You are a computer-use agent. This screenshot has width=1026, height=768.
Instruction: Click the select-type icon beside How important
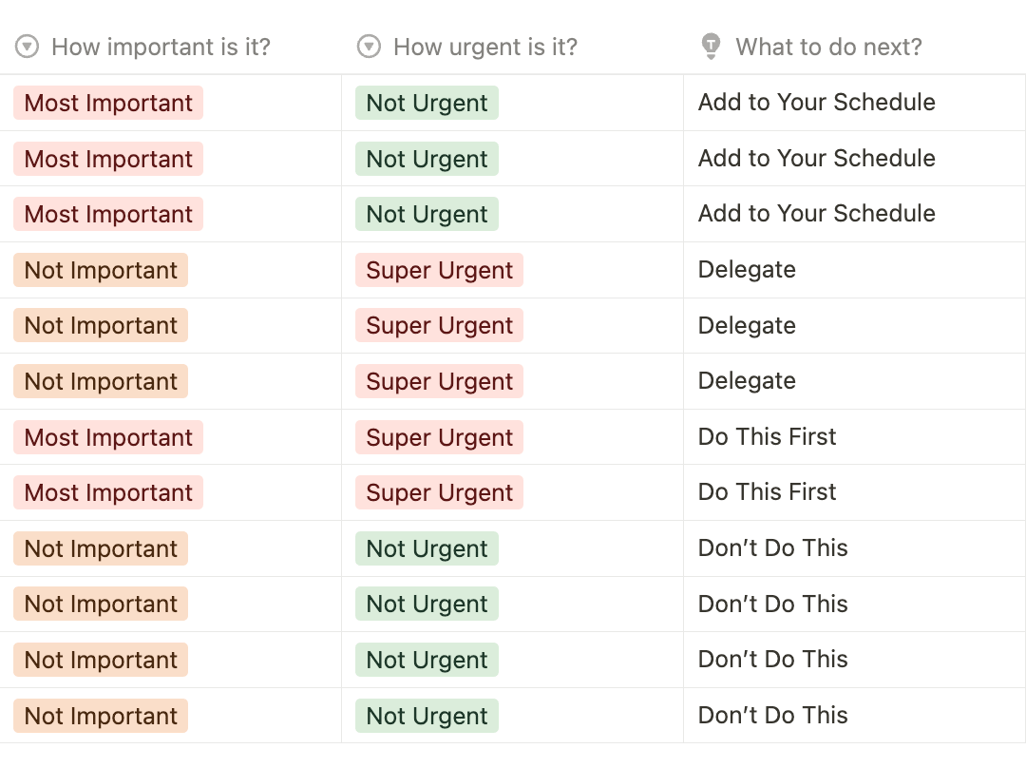27,46
